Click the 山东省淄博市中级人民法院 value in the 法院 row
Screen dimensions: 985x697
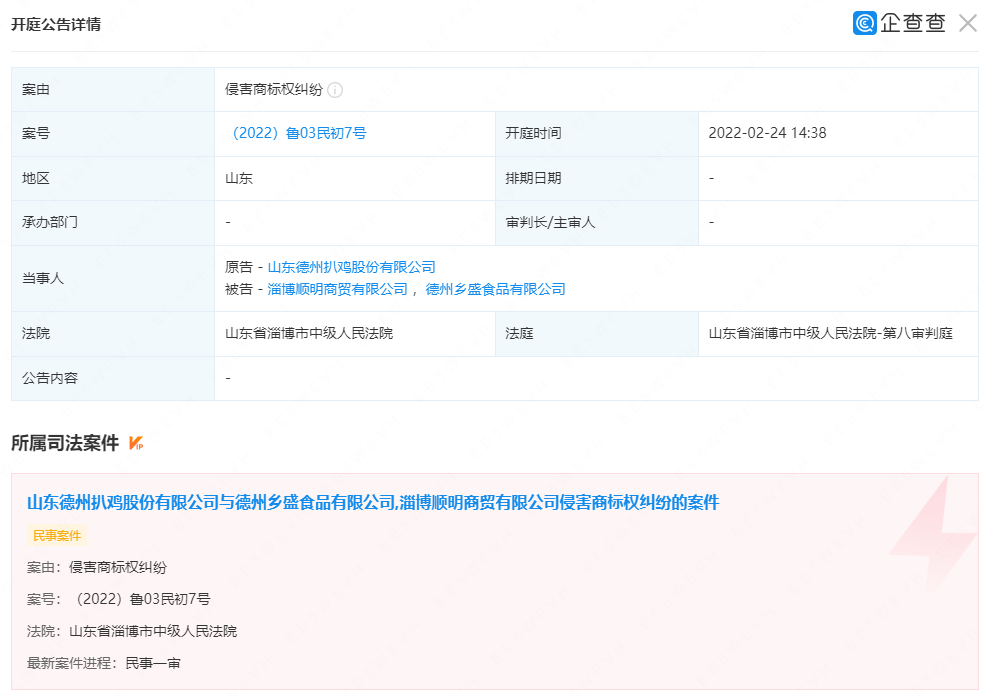(x=309, y=333)
